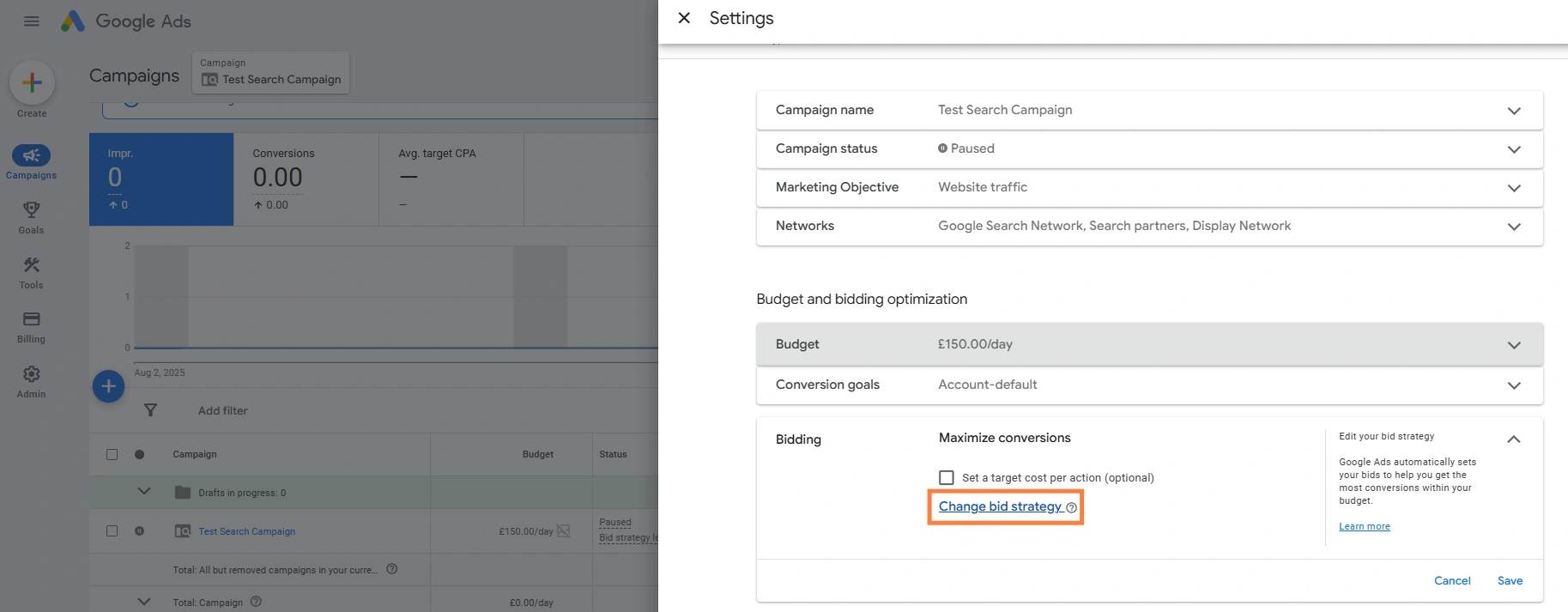Viewport: 1568px width, 612px height.
Task: Expand the Drafts in progress row
Action: tap(144, 492)
